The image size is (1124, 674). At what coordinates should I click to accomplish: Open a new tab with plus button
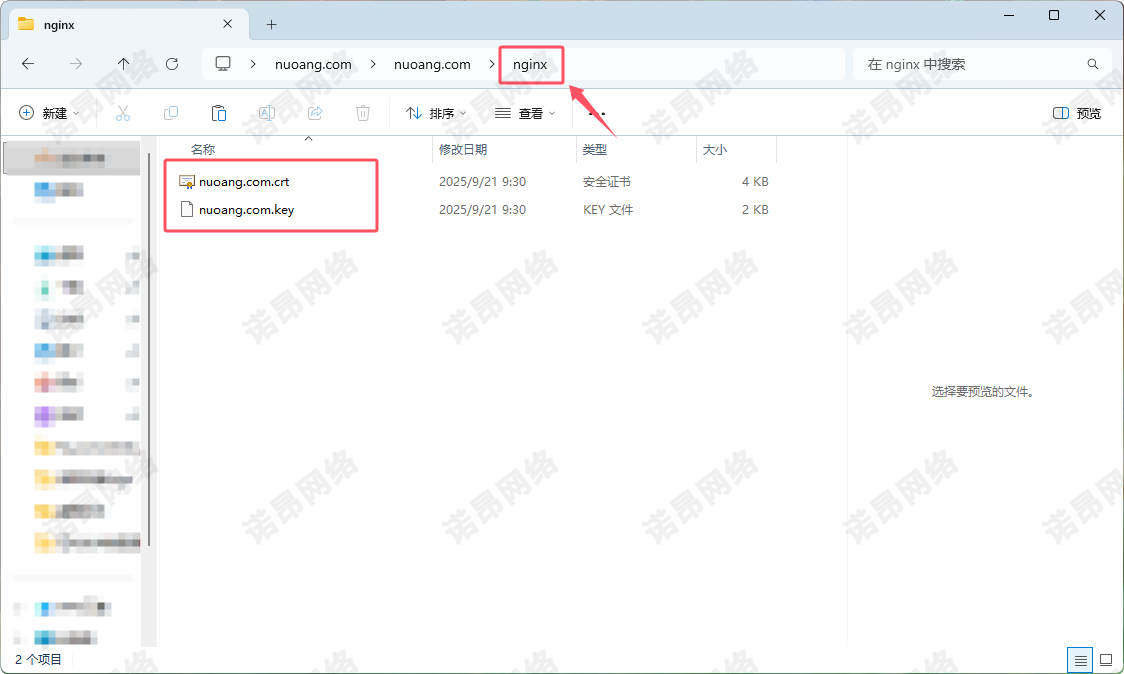[x=271, y=24]
